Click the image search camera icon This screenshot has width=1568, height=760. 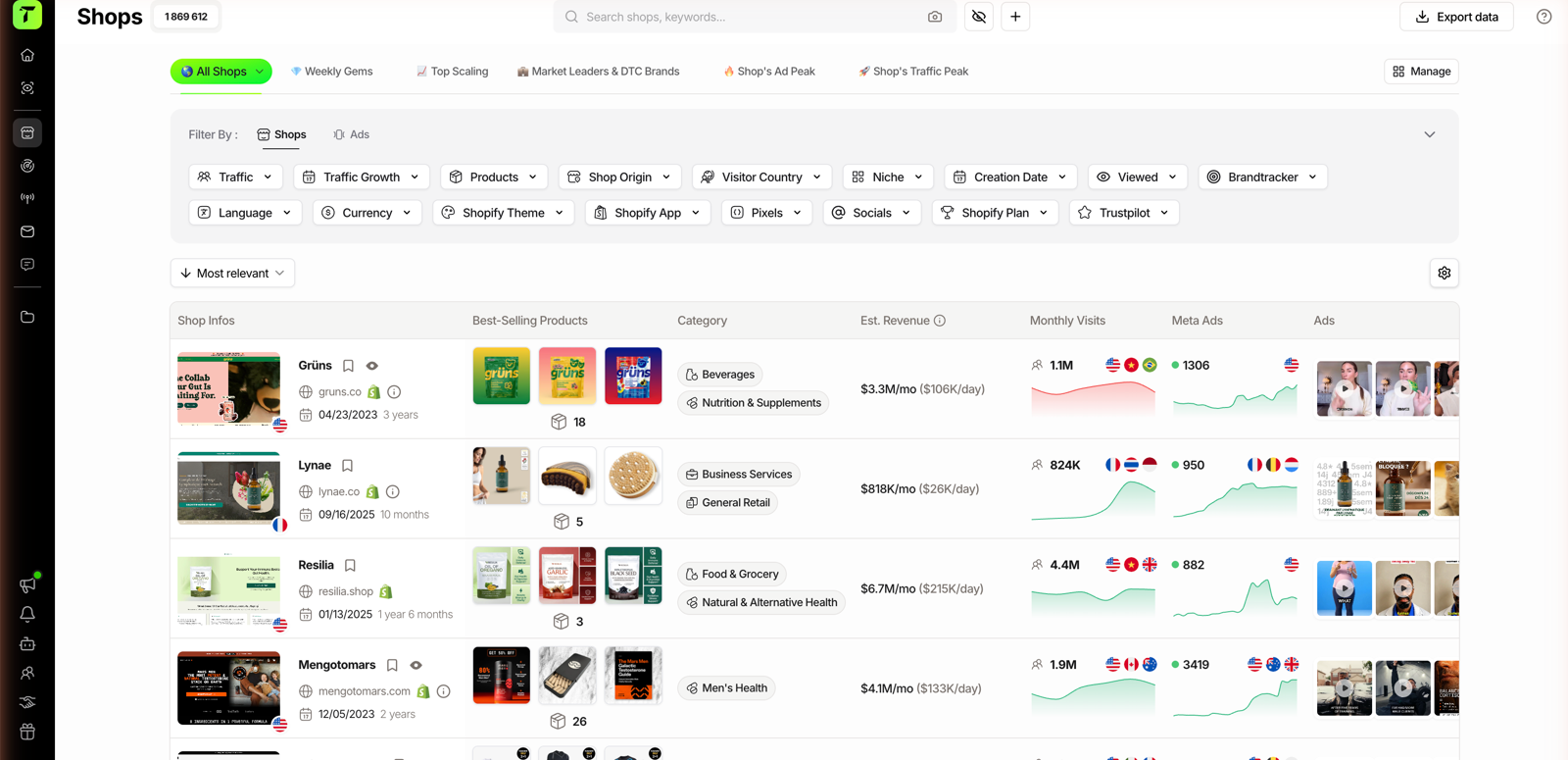935,17
